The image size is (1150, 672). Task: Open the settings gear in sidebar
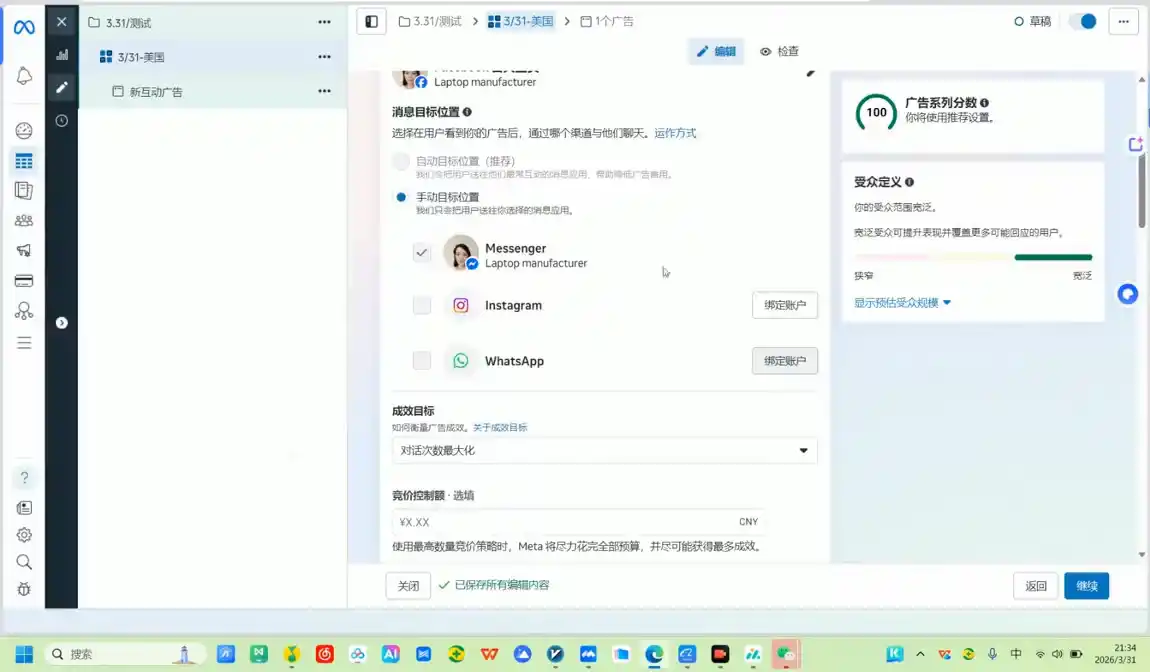(24, 535)
